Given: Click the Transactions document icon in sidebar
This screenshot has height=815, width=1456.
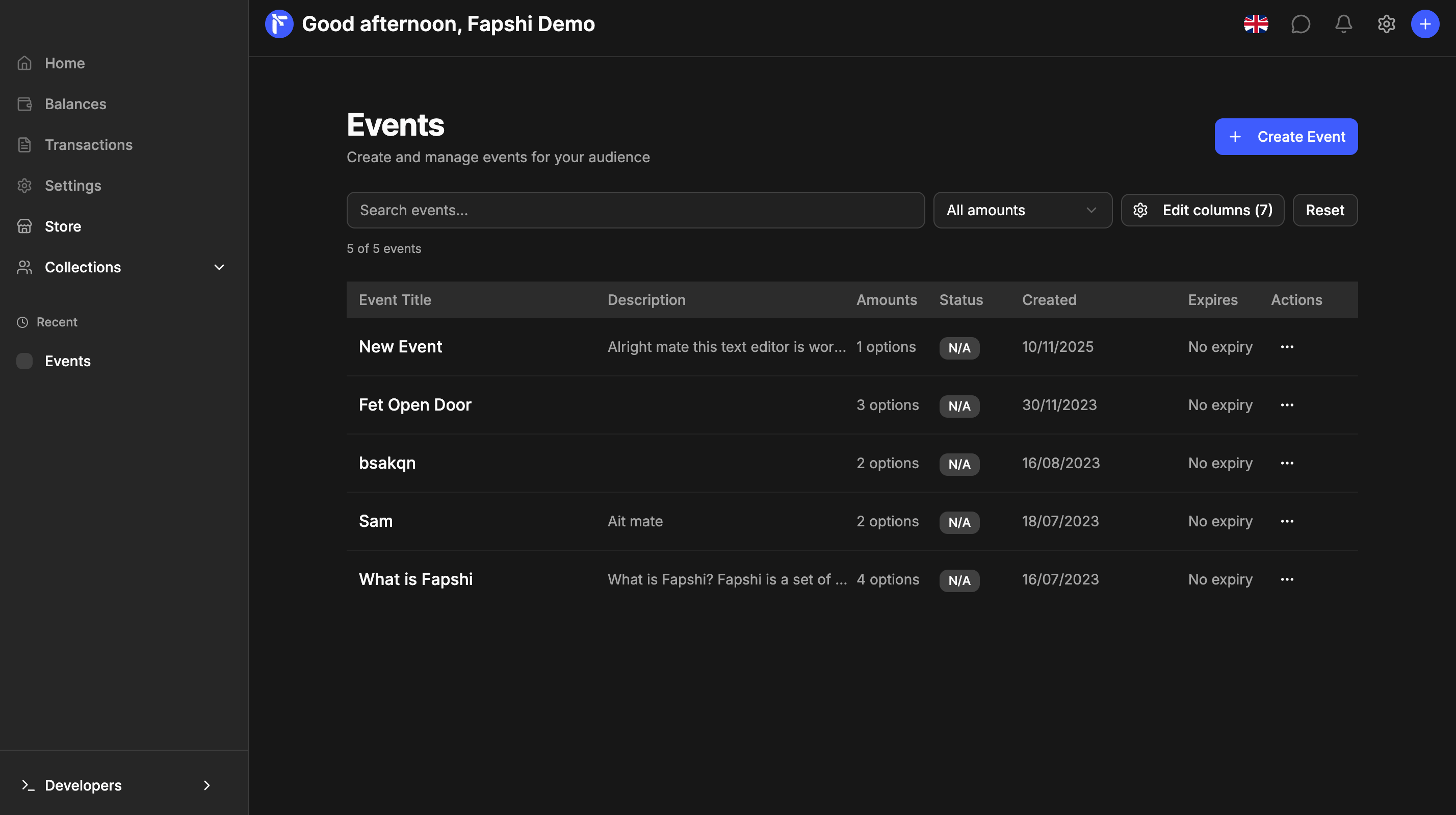Looking at the screenshot, I should 24,144.
